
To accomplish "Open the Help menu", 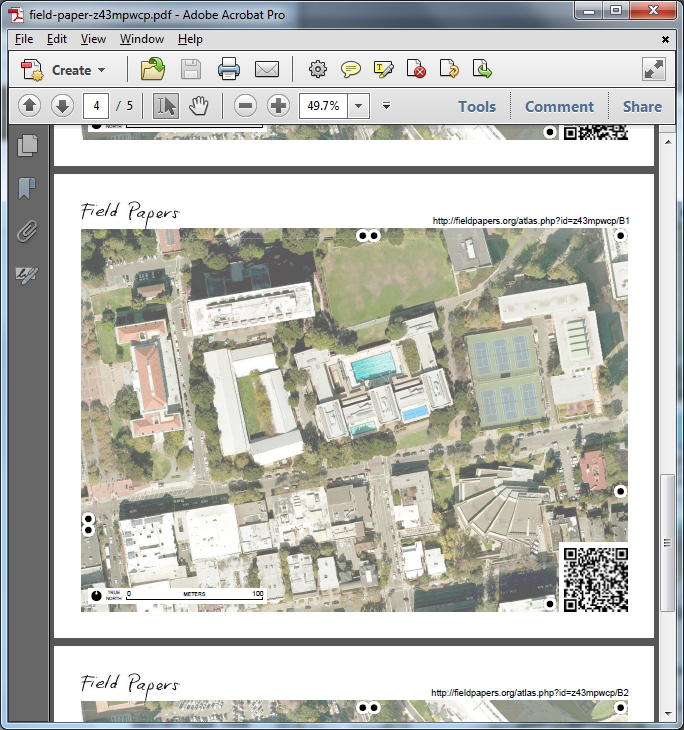I will point(190,39).
